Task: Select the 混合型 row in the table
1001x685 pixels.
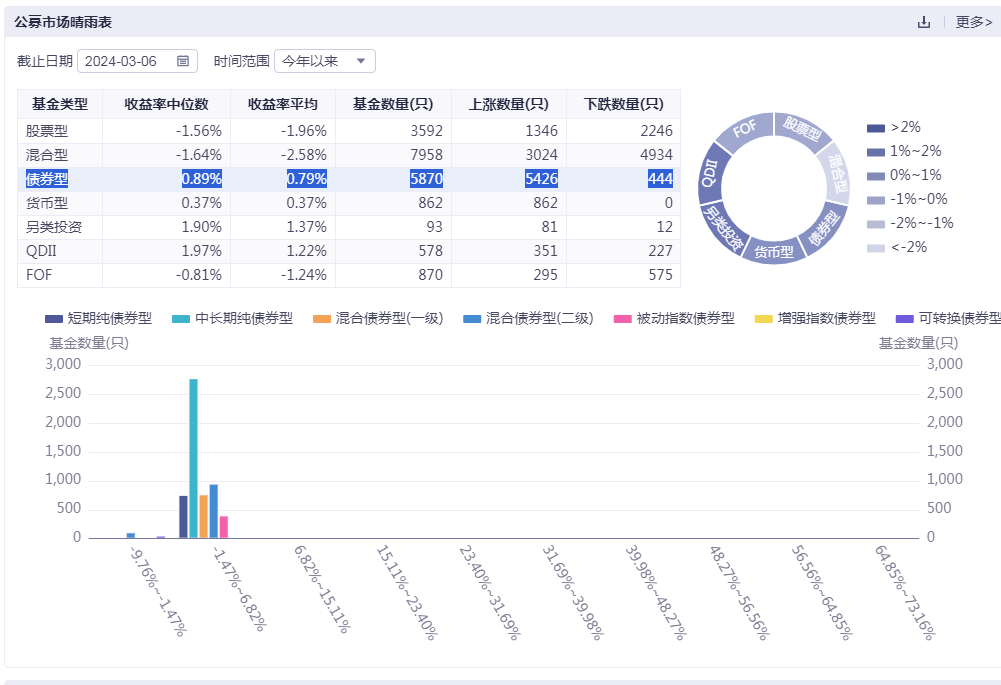Action: (47, 155)
